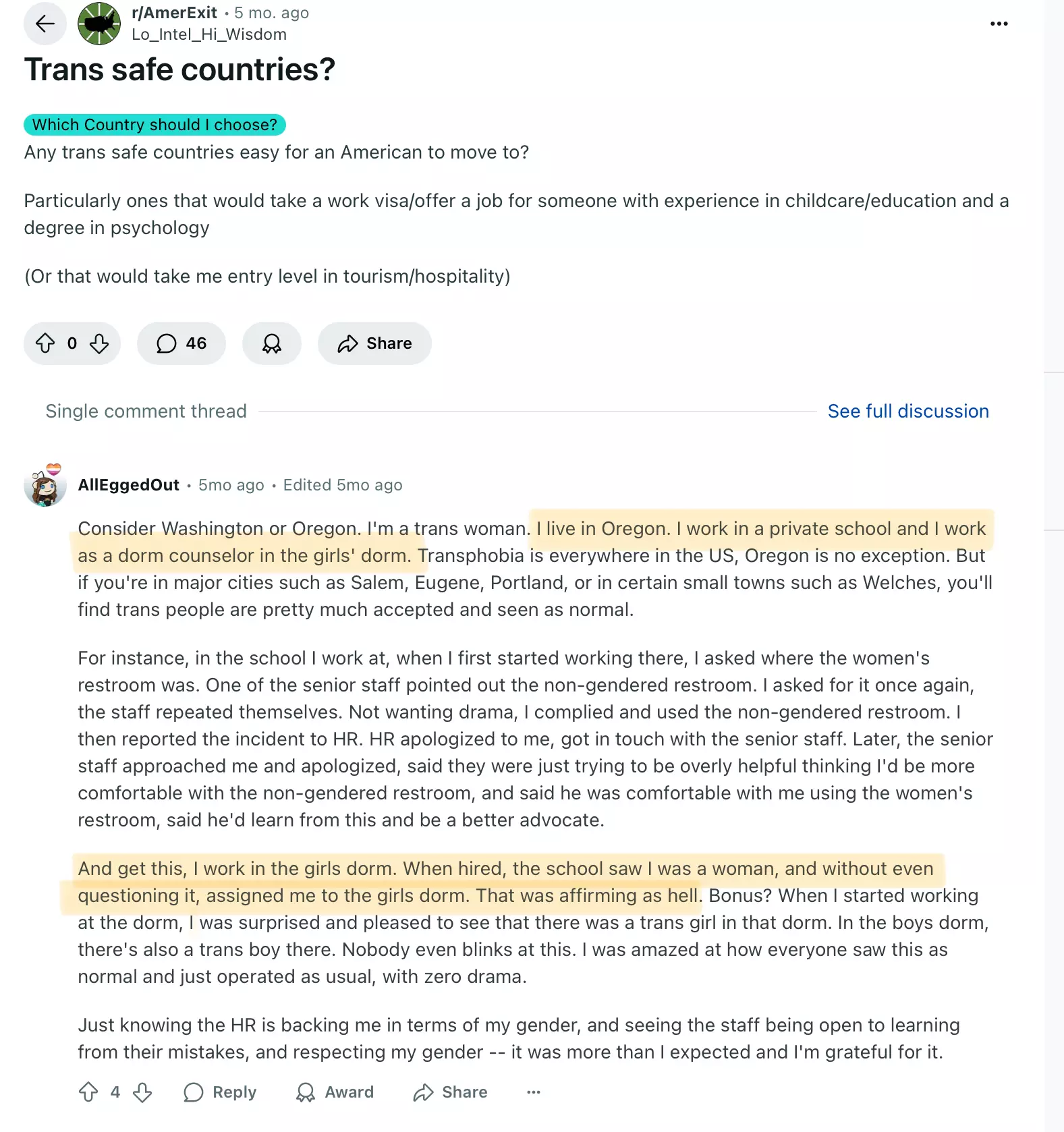Award AllEggedOut's comment
Screen dimensions: 1064x1132
[335, 1092]
